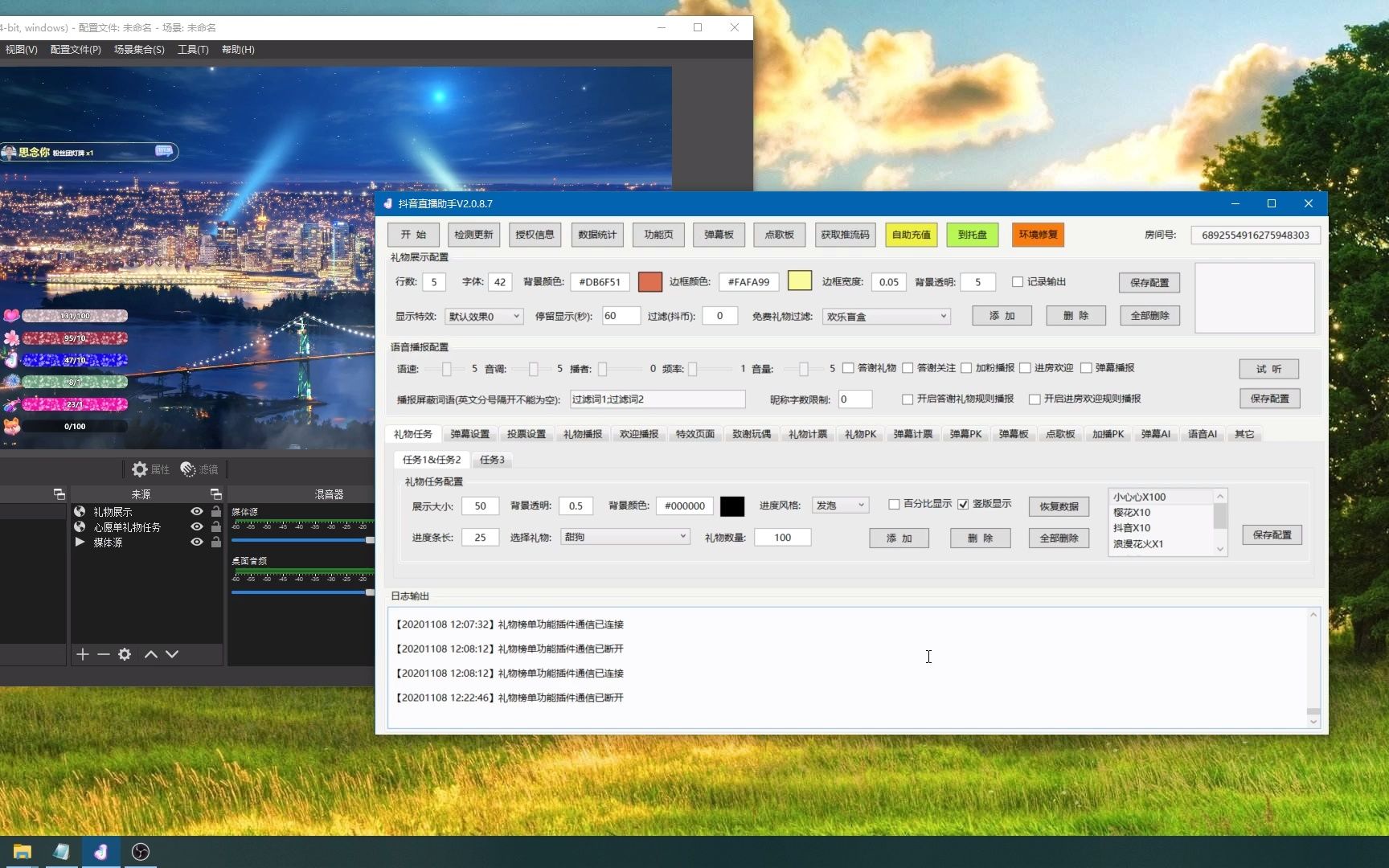The height and width of the screenshot is (868, 1389).
Task: Switch to 抖音直播助手 app on the taskbar
Action: coord(100,852)
